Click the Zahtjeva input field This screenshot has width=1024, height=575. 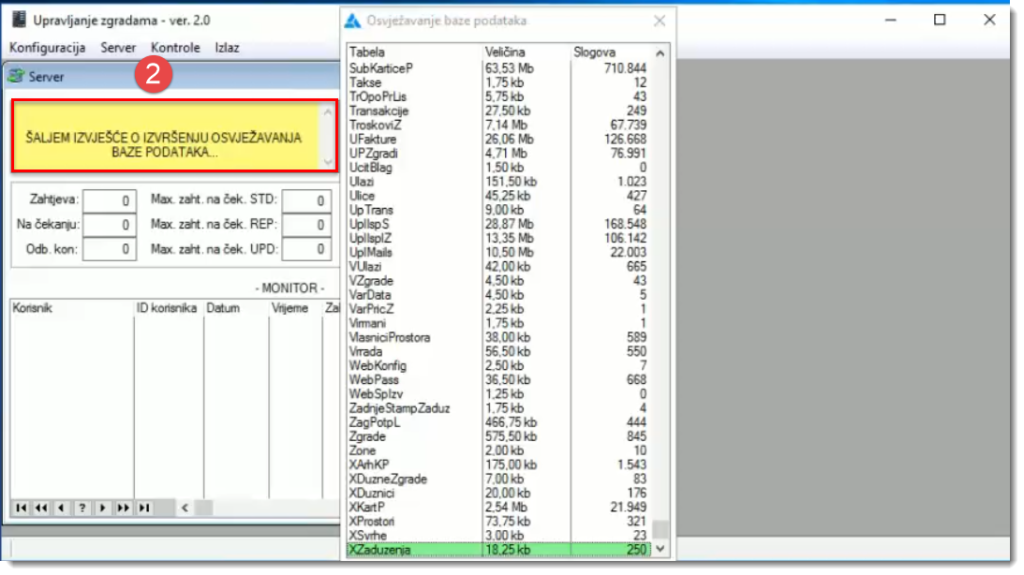click(x=109, y=201)
